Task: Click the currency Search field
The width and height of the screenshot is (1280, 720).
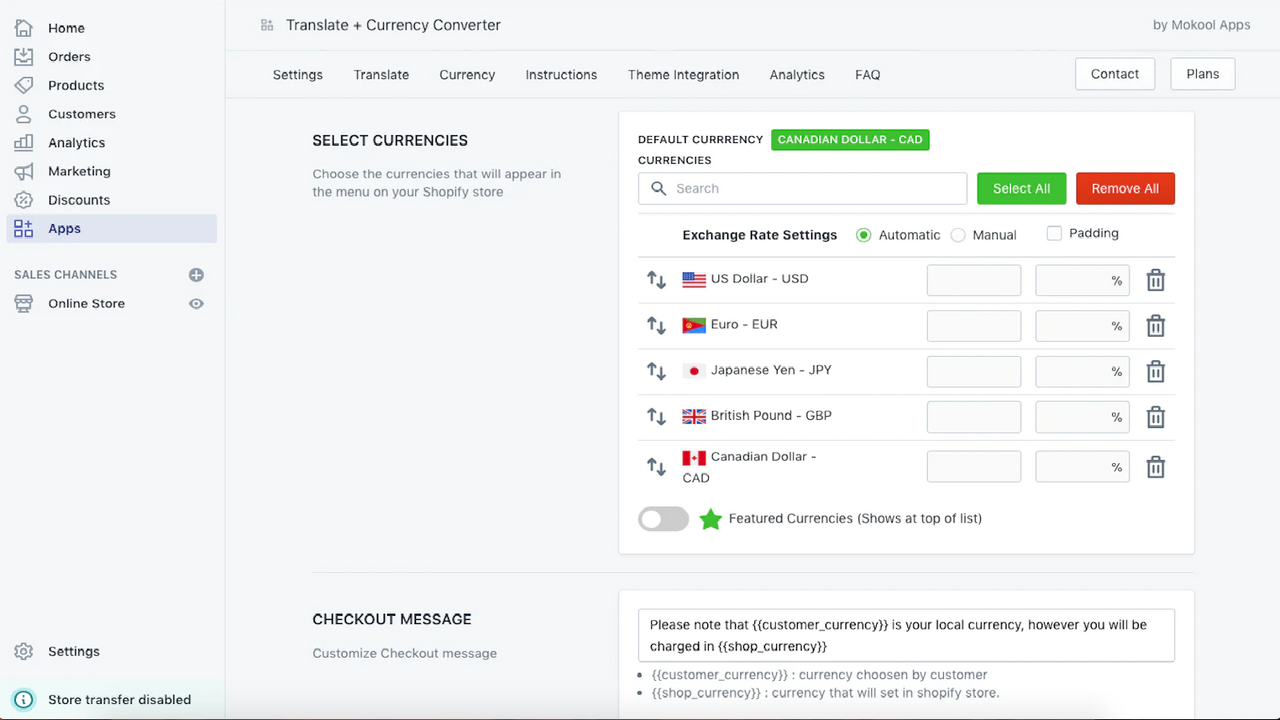Action: point(802,188)
